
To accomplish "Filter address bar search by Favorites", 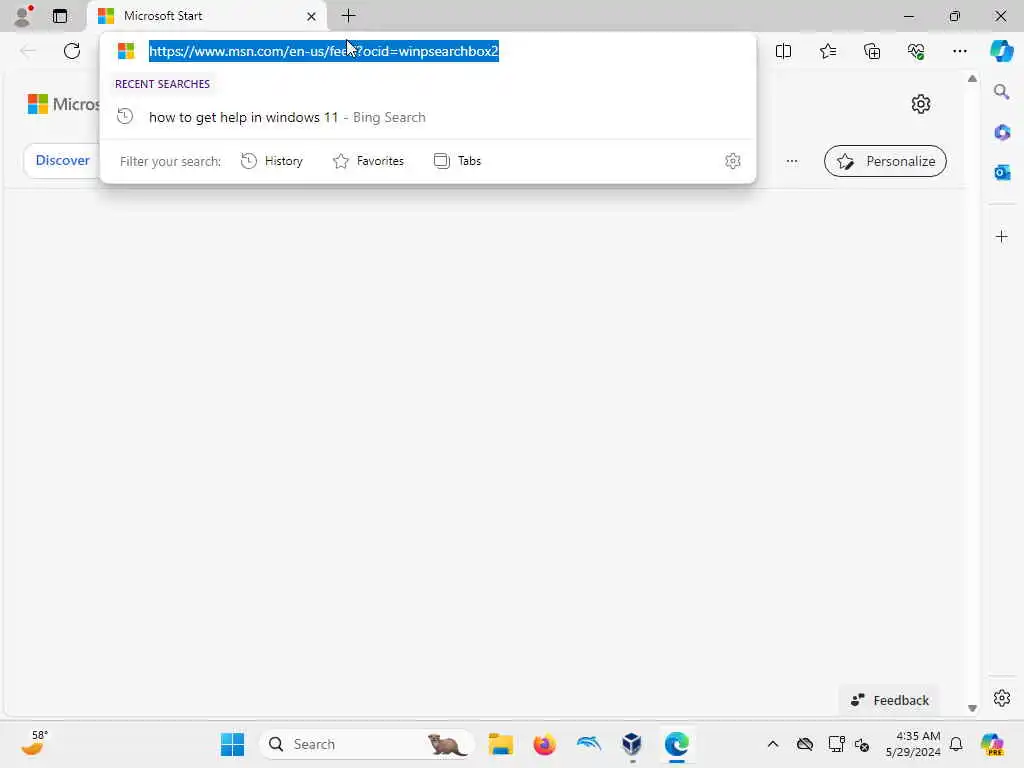I will click(x=368, y=161).
